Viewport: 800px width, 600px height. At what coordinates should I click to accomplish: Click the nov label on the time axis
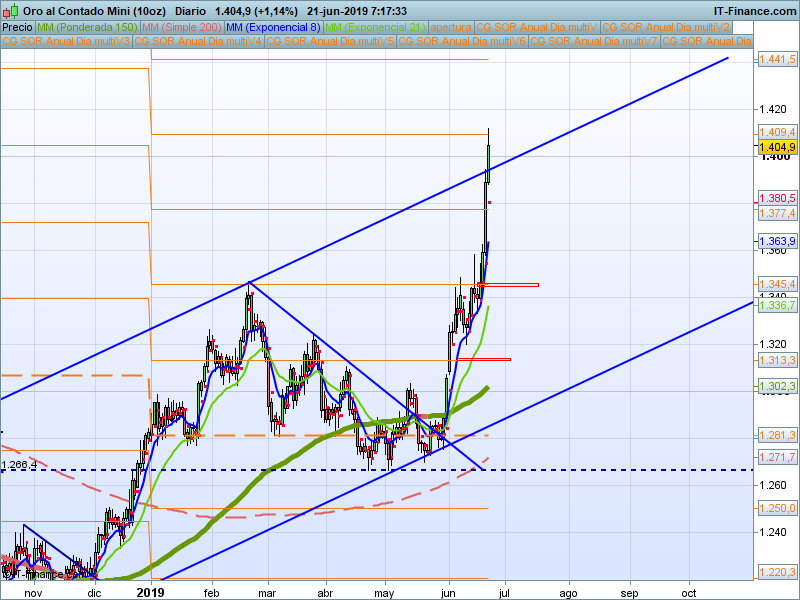[x=33, y=593]
